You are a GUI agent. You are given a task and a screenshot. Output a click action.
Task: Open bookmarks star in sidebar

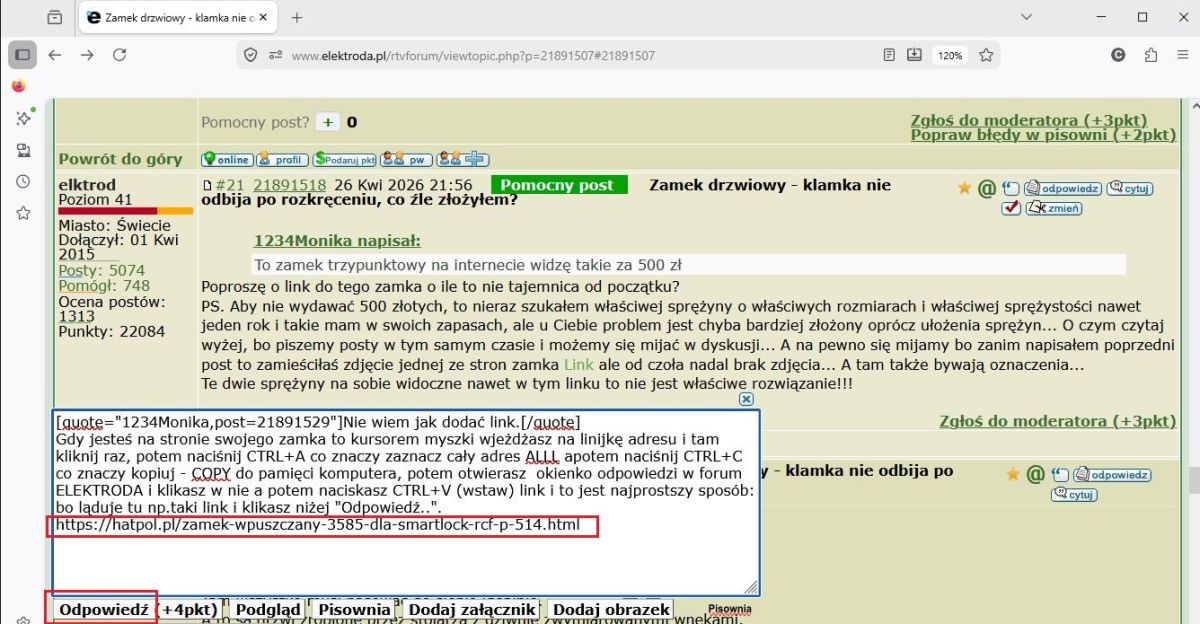click(22, 213)
